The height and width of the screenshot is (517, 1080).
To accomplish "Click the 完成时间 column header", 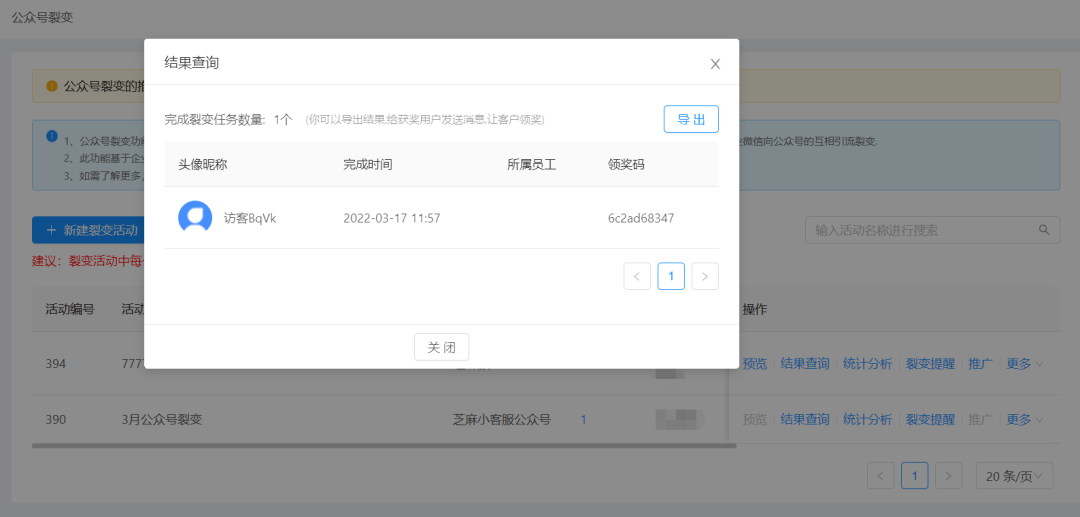I will coord(368,165).
